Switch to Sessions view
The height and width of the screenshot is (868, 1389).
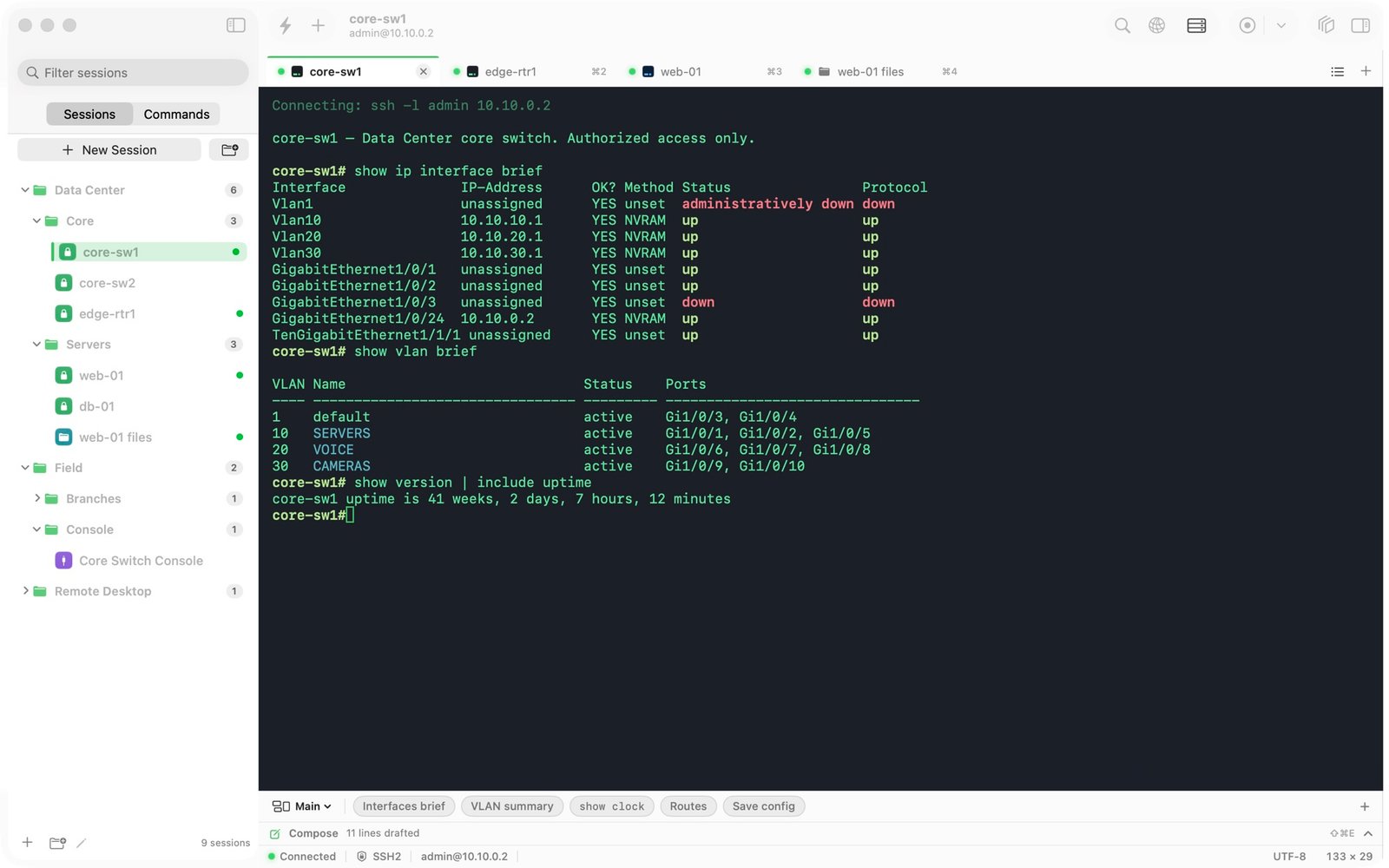[89, 114]
